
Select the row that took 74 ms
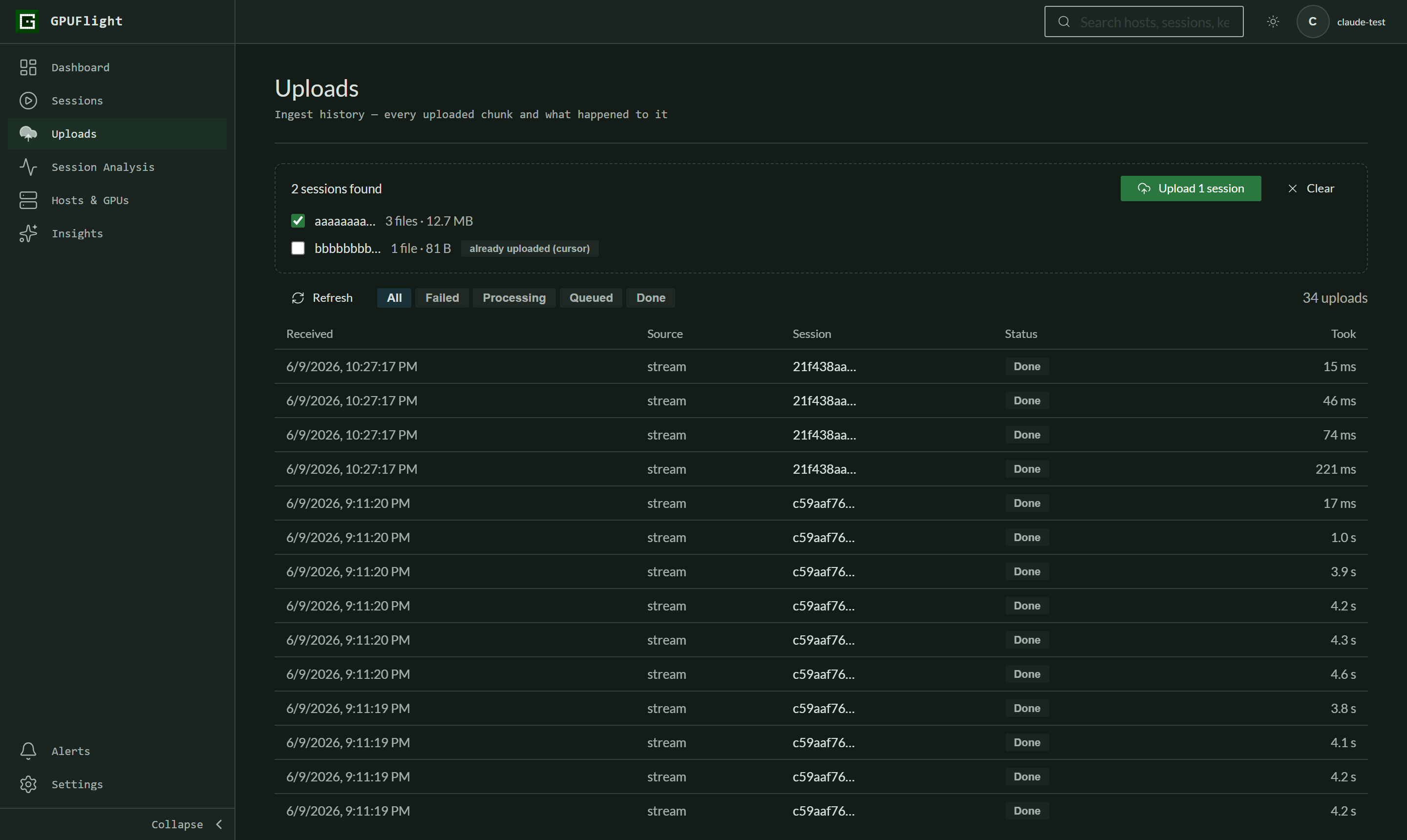[821, 435]
